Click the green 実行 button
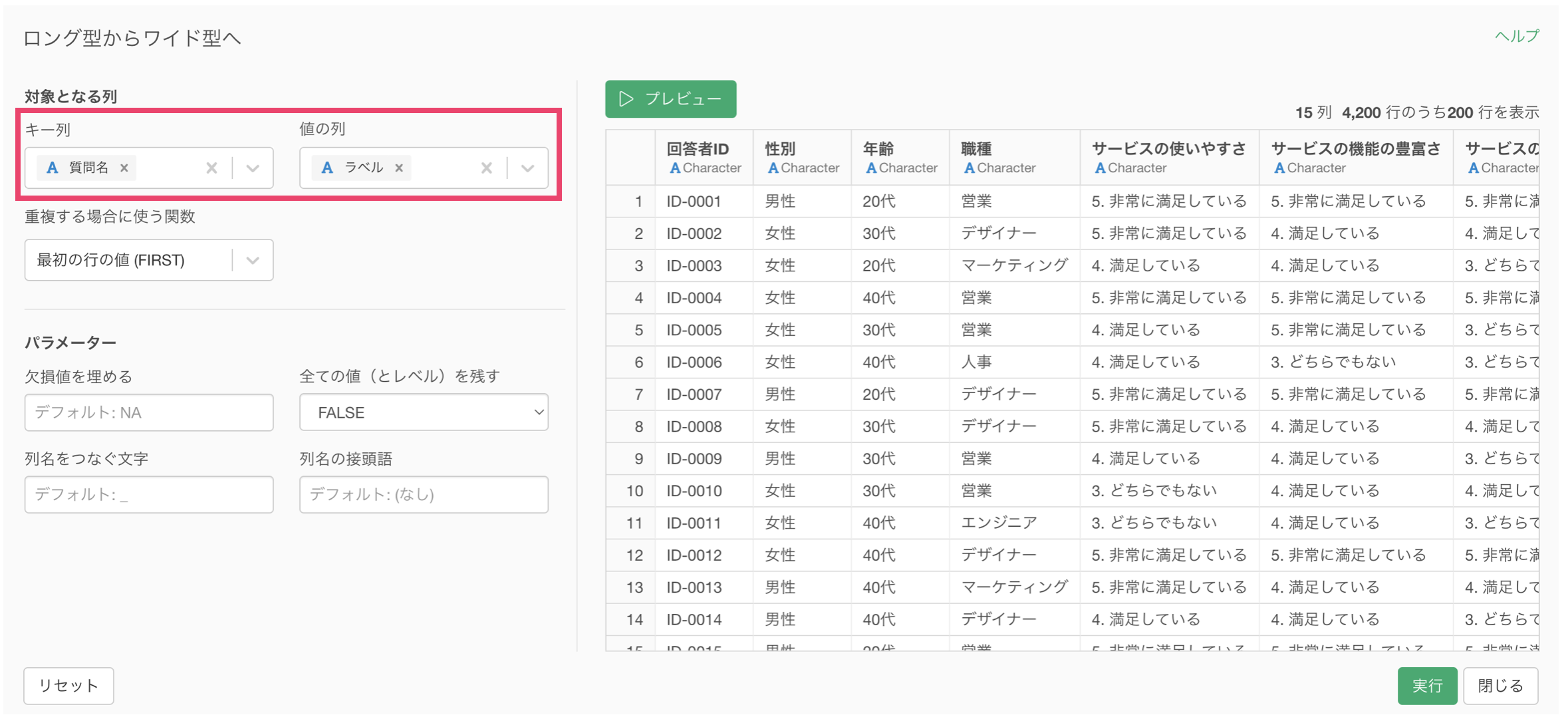 (x=1426, y=685)
